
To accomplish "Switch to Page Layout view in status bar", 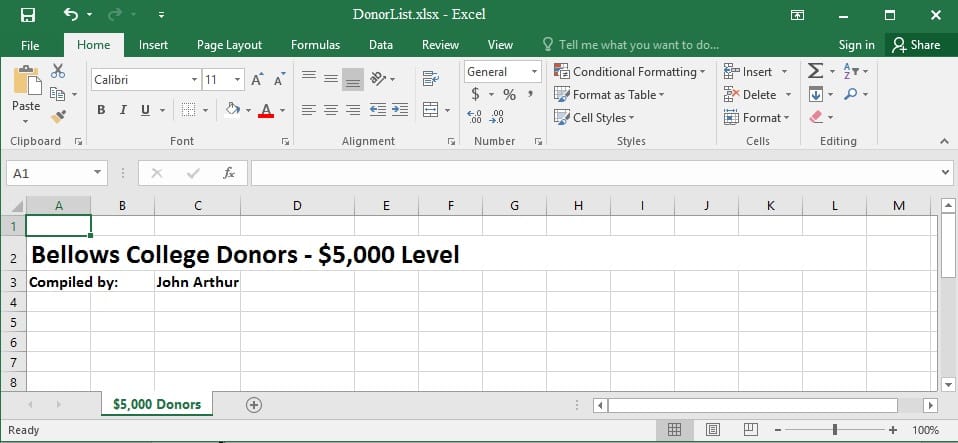I will coord(712,430).
